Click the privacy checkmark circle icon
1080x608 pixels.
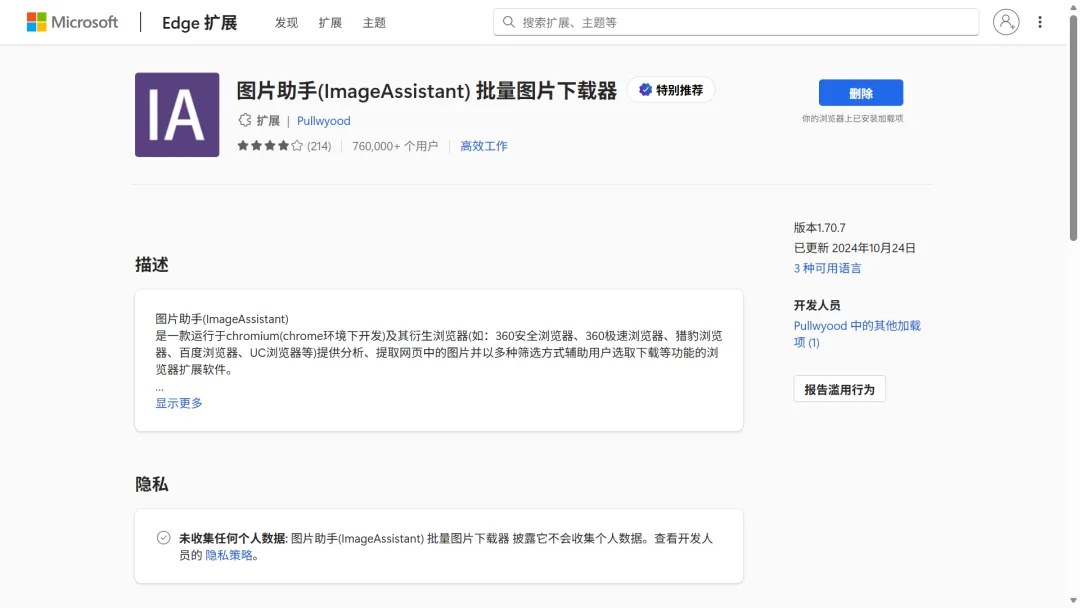(x=163, y=538)
